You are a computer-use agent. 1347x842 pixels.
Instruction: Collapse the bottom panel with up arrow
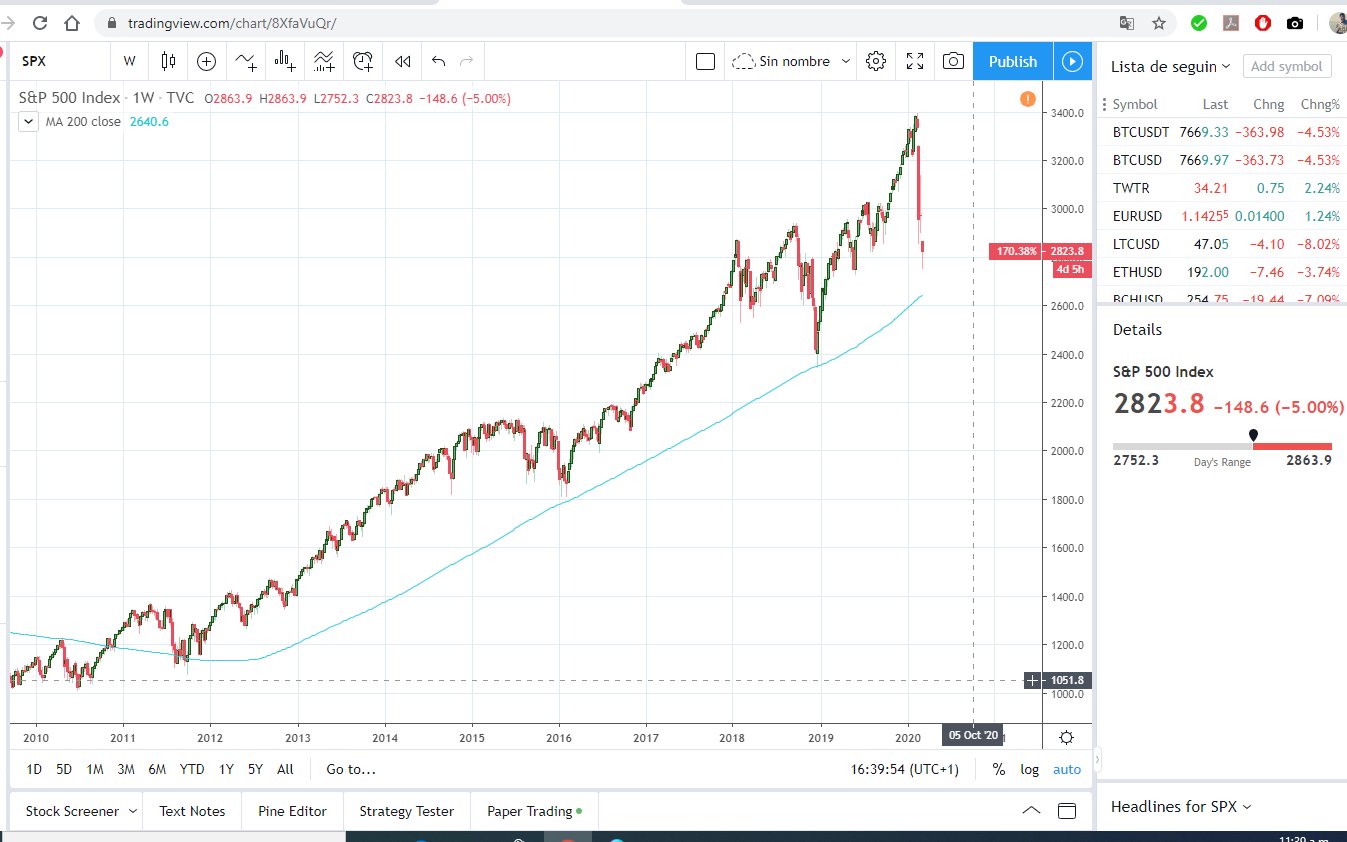pos(1030,810)
